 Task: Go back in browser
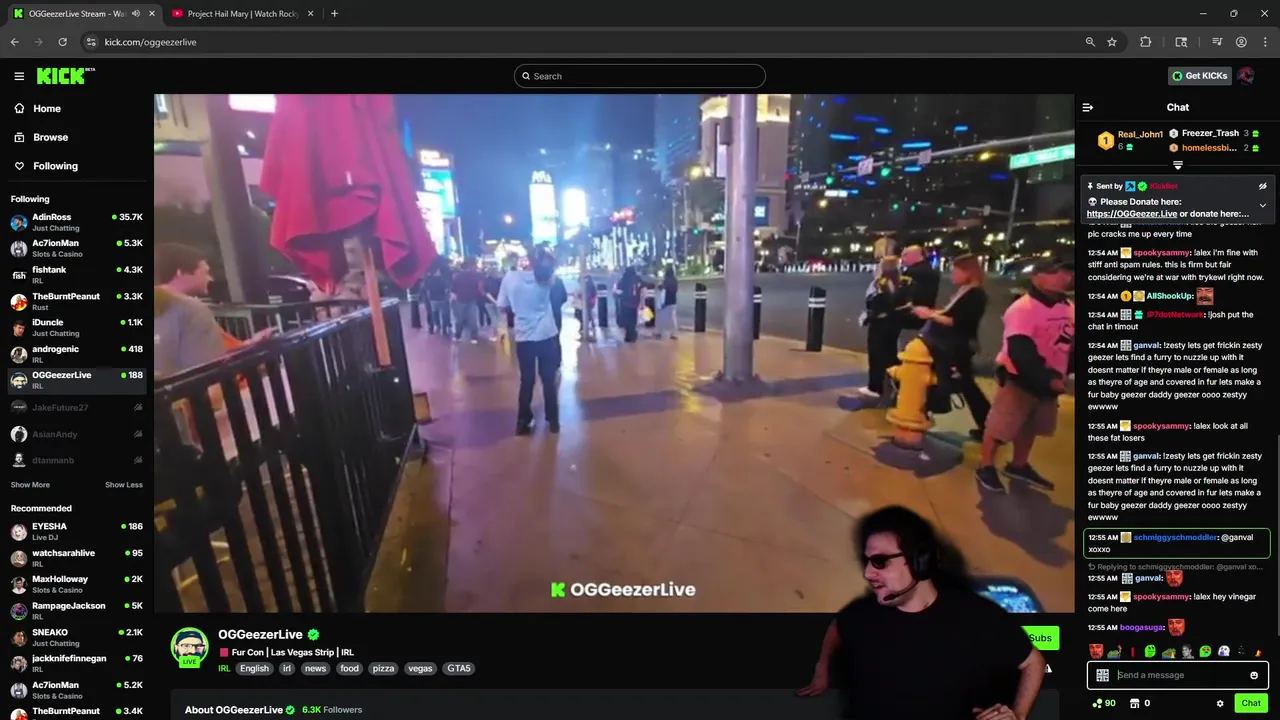14,42
